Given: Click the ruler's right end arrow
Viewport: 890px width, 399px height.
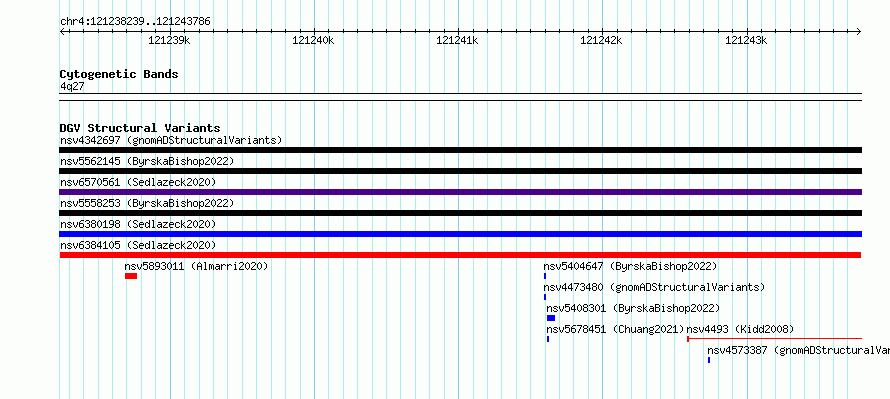Looking at the screenshot, I should point(859,31).
